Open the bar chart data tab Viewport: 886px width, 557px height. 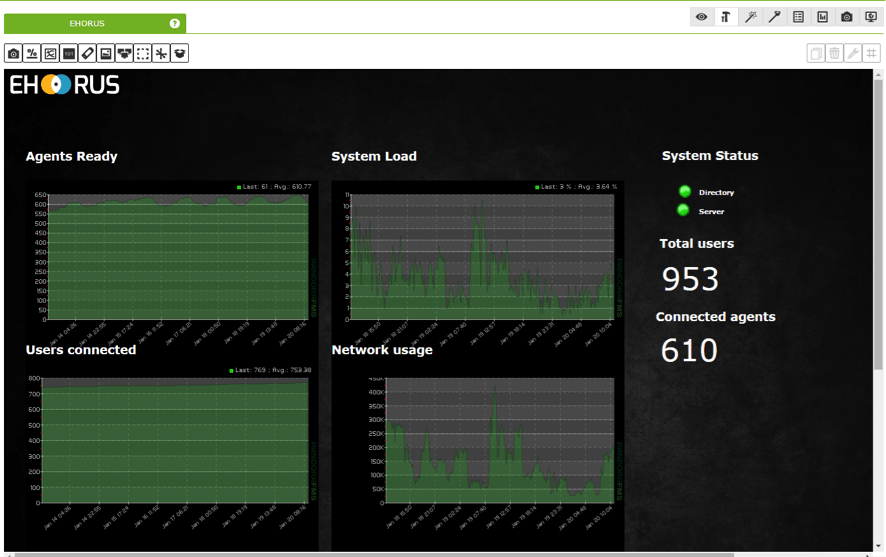click(823, 17)
